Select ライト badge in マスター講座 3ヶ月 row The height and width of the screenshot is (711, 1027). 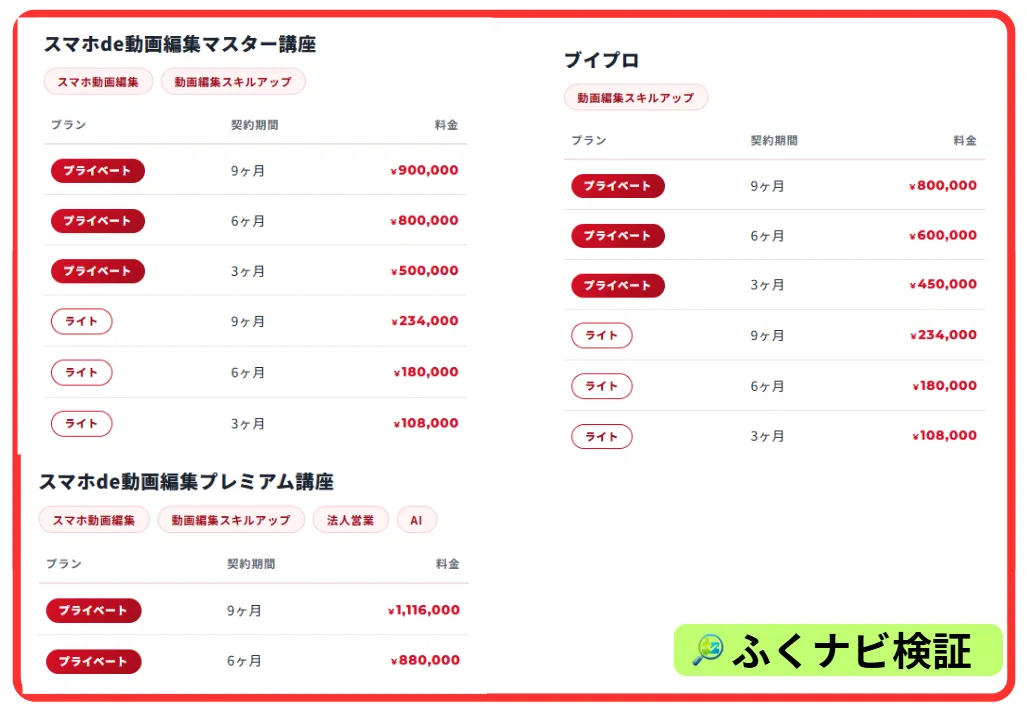pos(81,424)
